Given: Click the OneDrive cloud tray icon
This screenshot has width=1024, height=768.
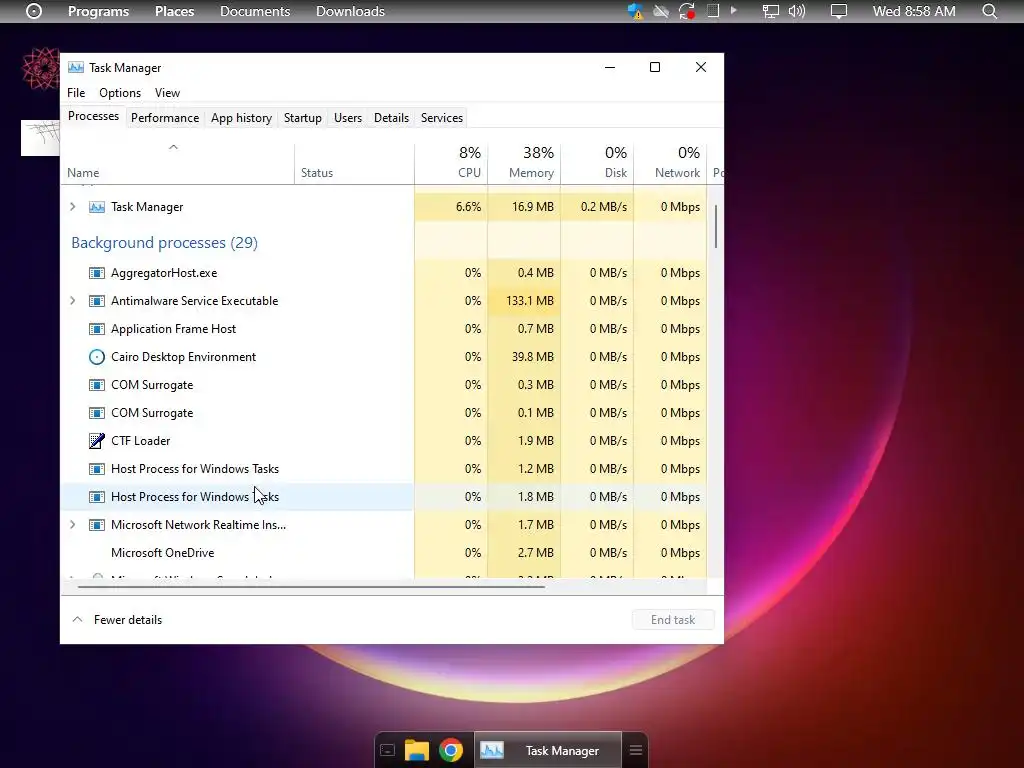Looking at the screenshot, I should tap(660, 11).
